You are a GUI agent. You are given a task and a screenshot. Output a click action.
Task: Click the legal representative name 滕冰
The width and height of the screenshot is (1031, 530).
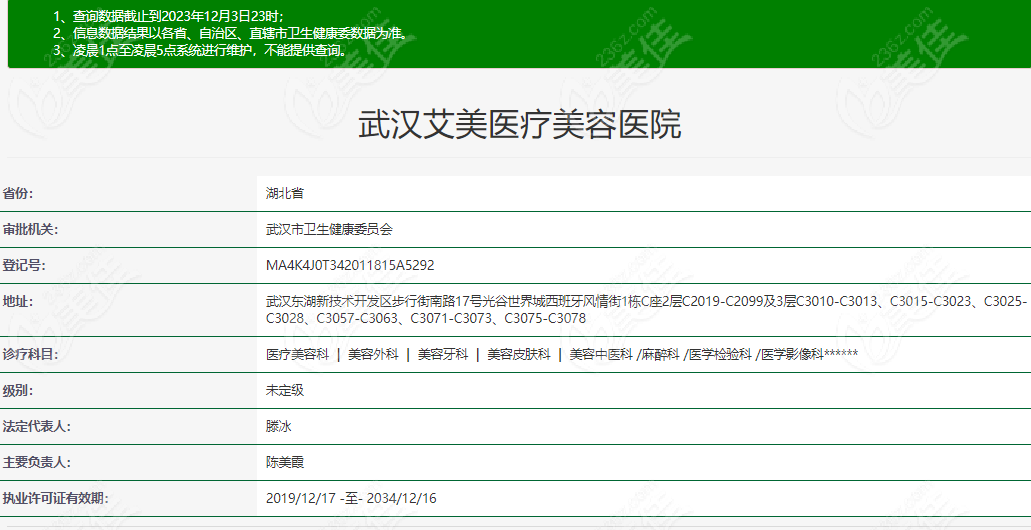pyautogui.click(x=278, y=427)
